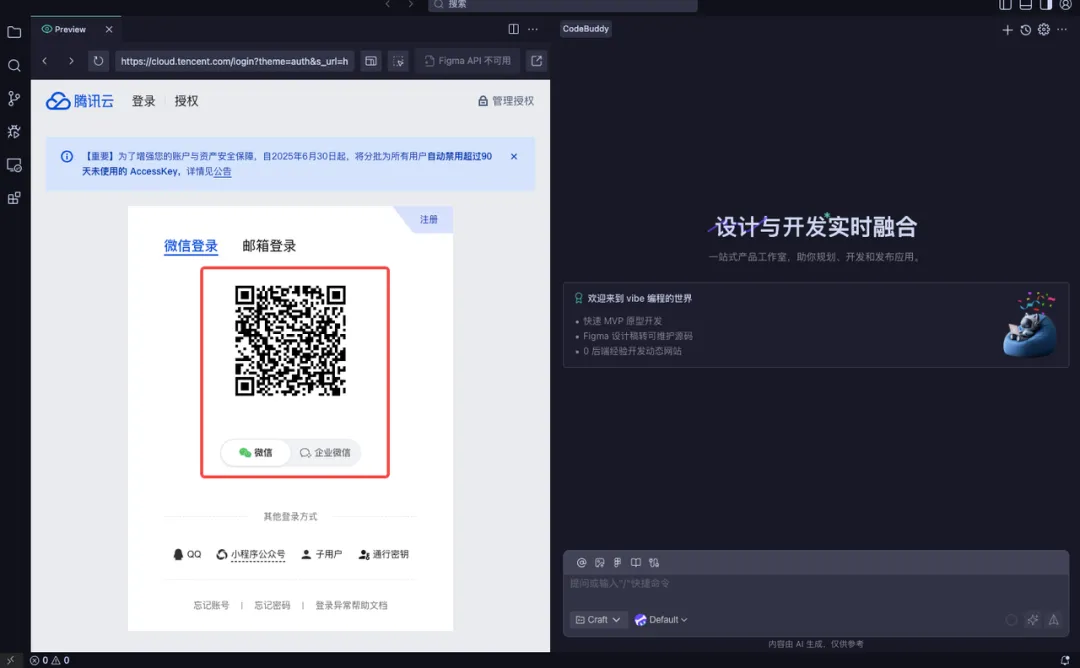Click the responsive layout icon beside URL bar
This screenshot has height=668, width=1080.
pos(371,61)
